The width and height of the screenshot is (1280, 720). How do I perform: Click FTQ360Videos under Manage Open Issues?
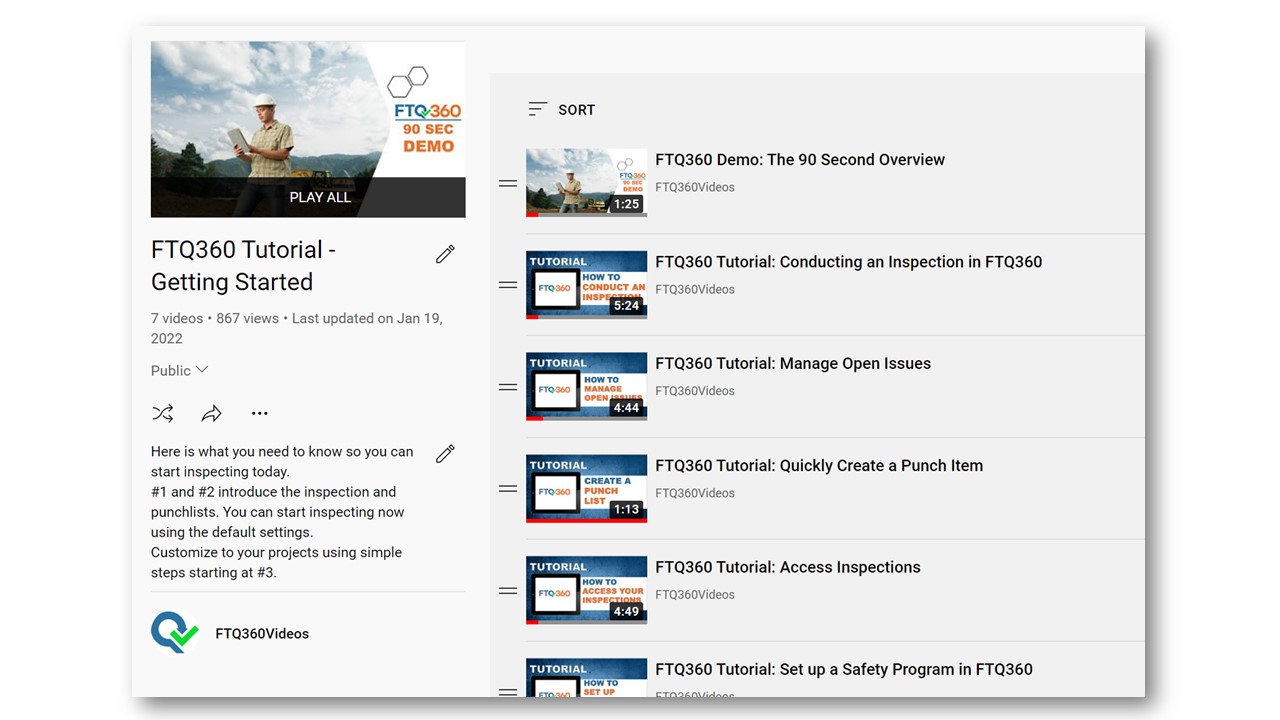pyautogui.click(x=695, y=391)
